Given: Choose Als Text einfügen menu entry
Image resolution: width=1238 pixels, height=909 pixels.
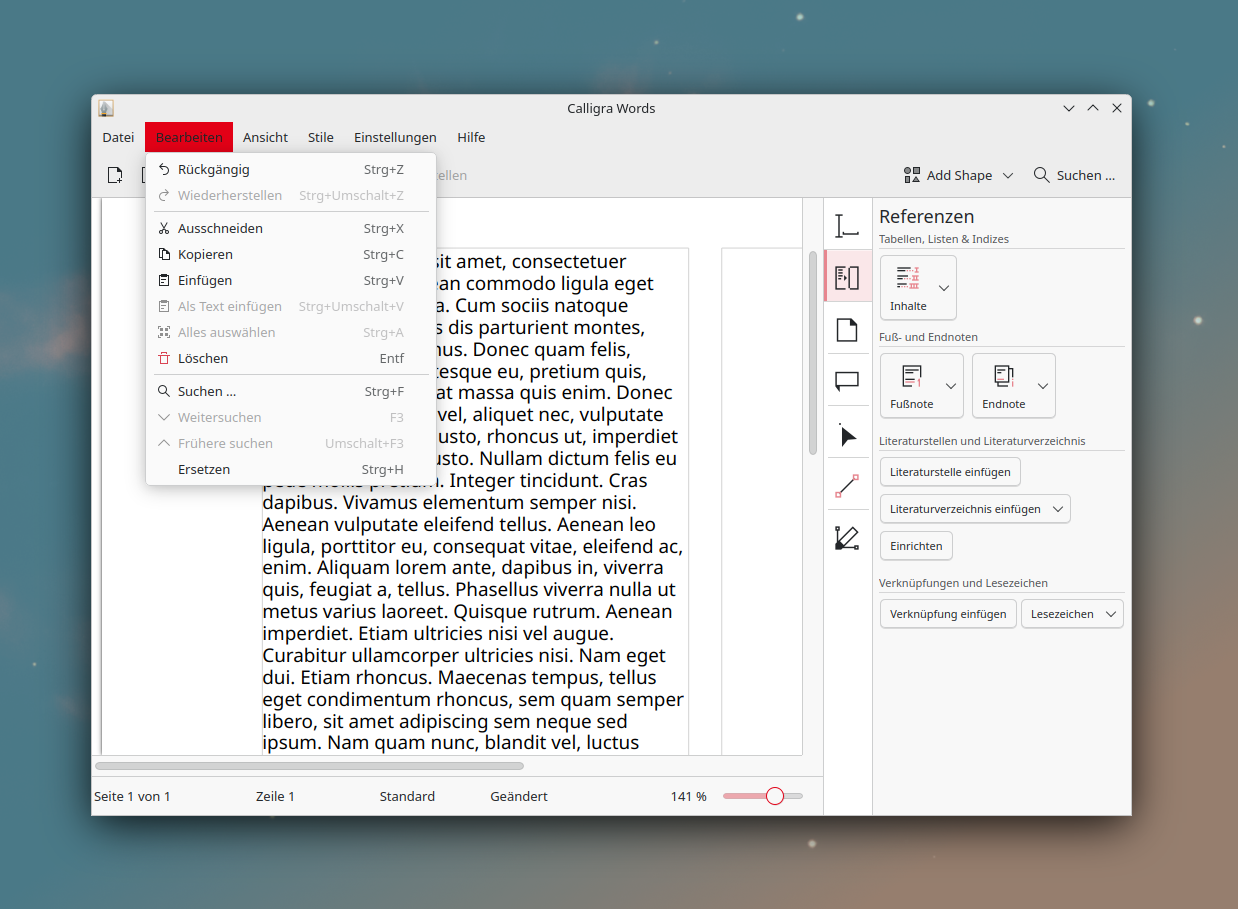Looking at the screenshot, I should point(291,306).
